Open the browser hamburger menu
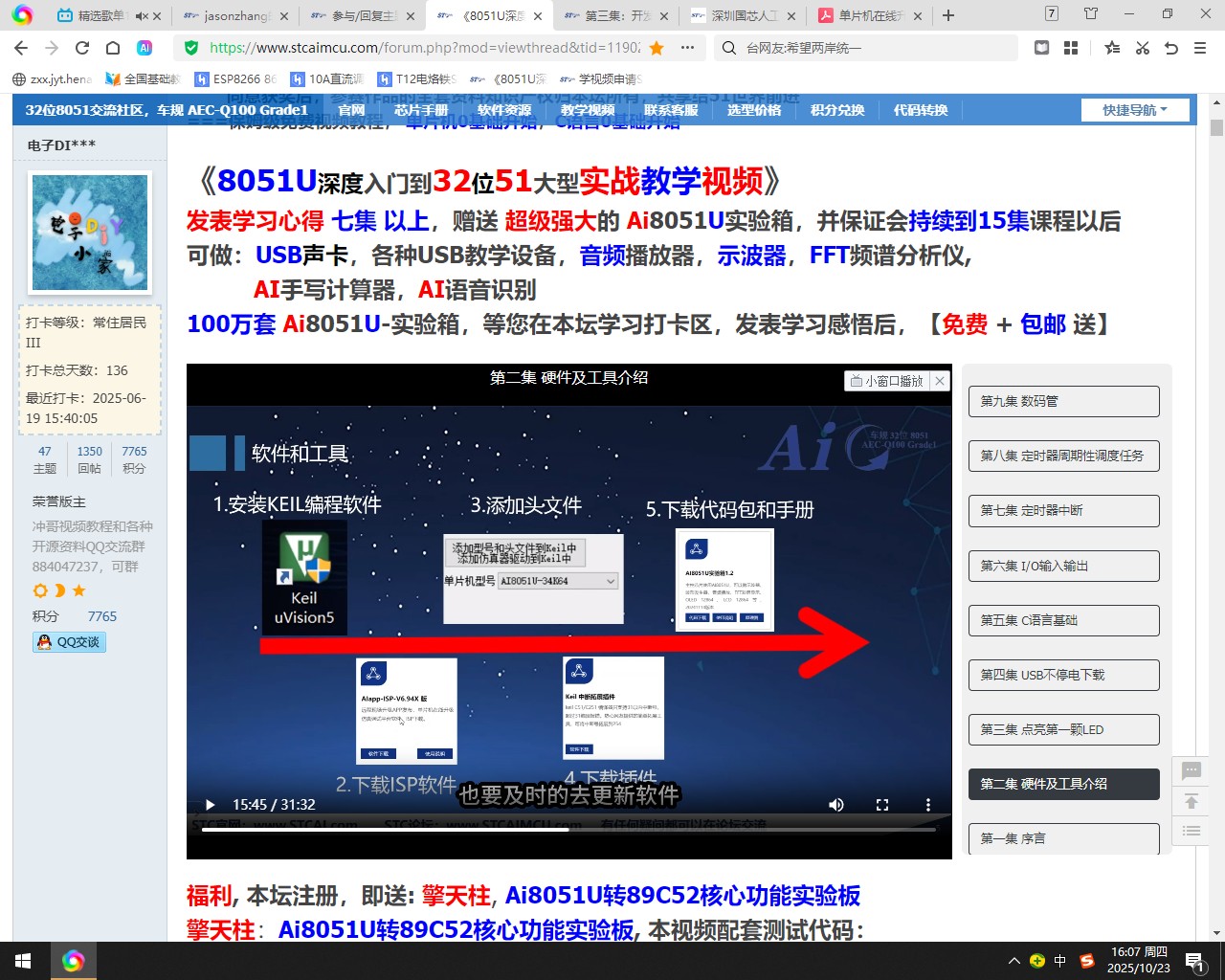Image resolution: width=1225 pixels, height=980 pixels. pos(1201,48)
